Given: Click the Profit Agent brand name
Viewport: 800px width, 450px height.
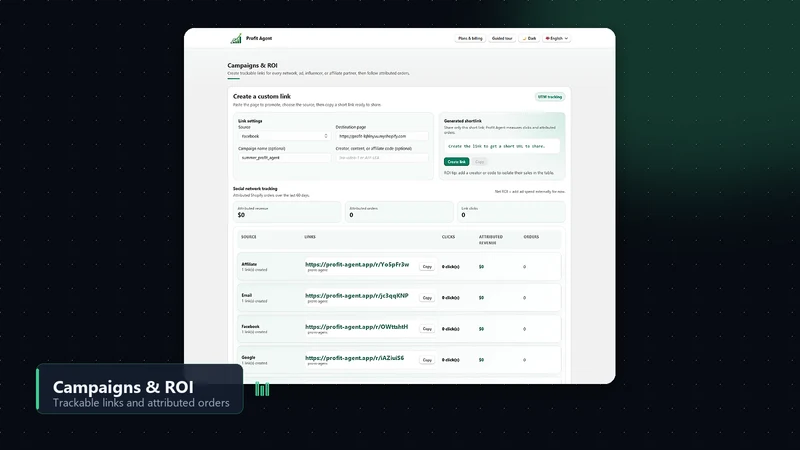Looking at the screenshot, I should (259, 38).
